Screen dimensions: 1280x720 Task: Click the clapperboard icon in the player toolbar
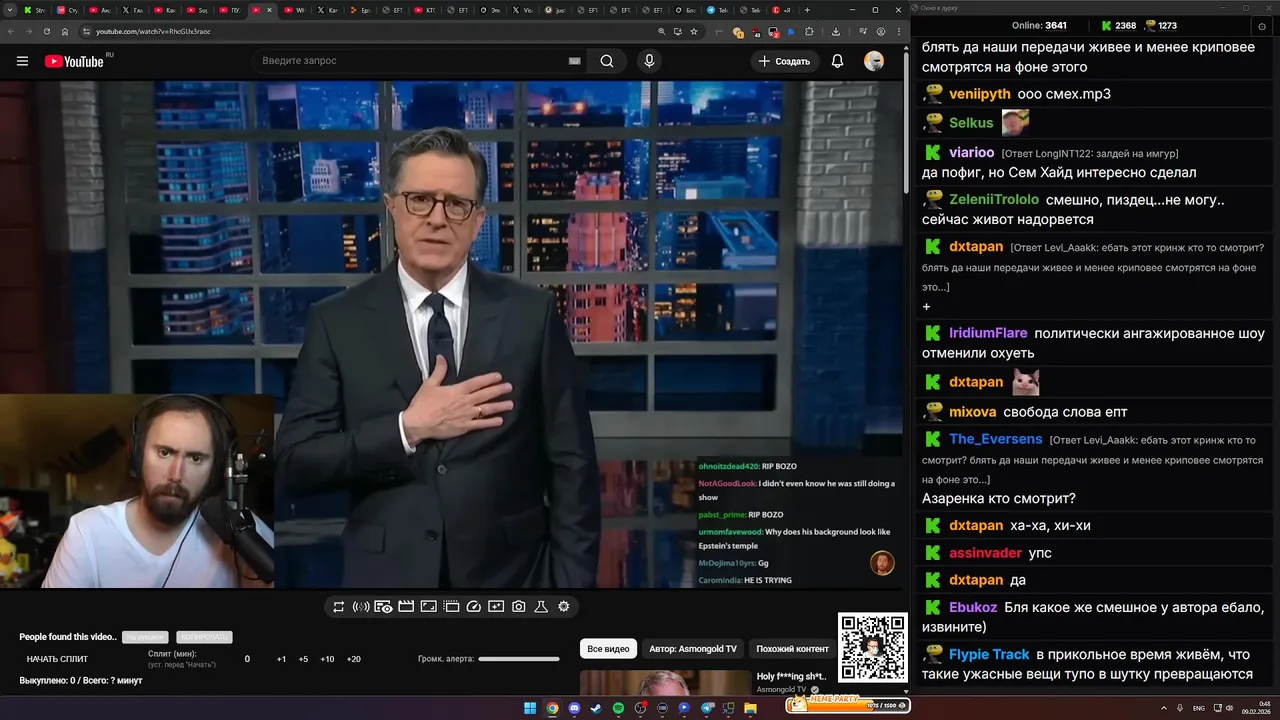click(x=406, y=606)
